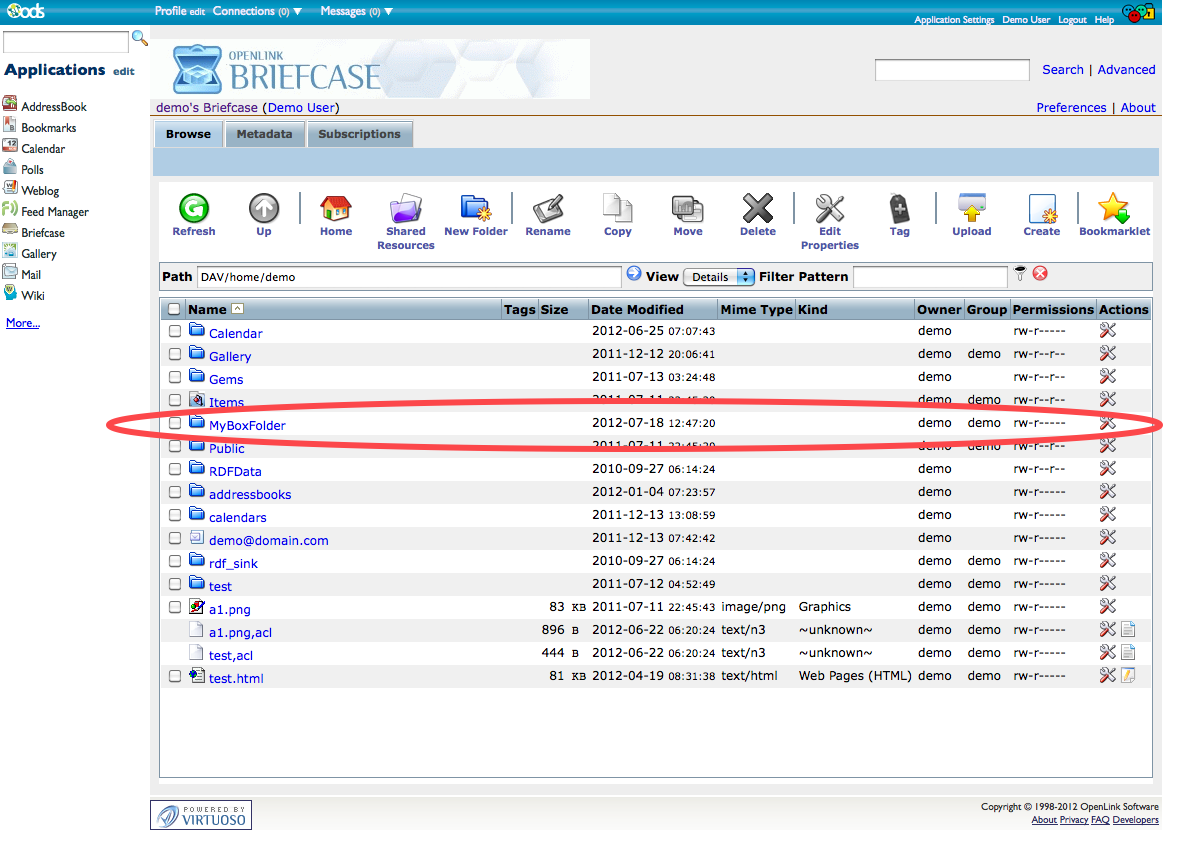
Task: Expand the Connections menu in top bar
Action: (257, 12)
